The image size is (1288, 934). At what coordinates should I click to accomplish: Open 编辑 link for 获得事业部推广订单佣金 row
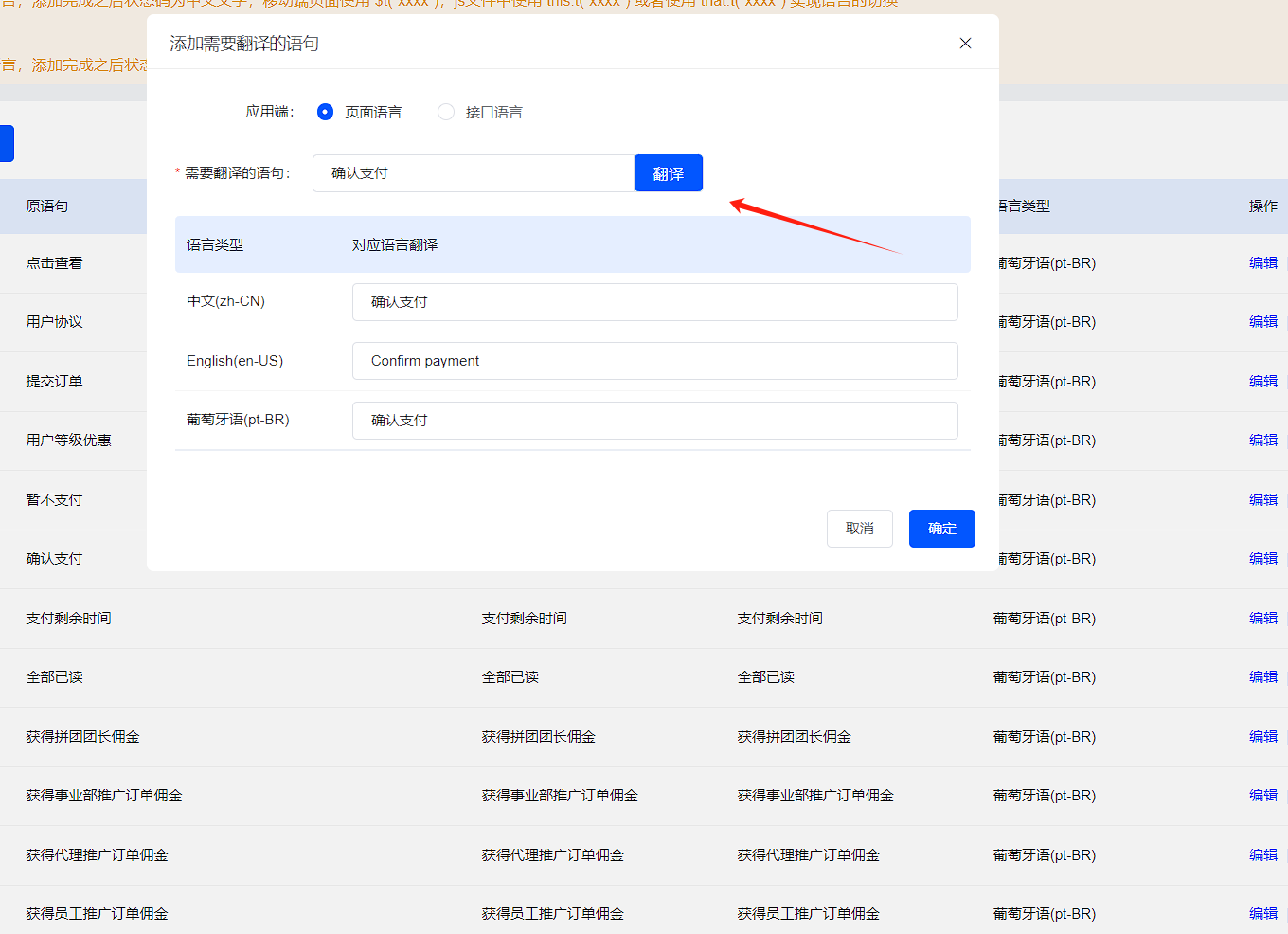click(x=1263, y=796)
